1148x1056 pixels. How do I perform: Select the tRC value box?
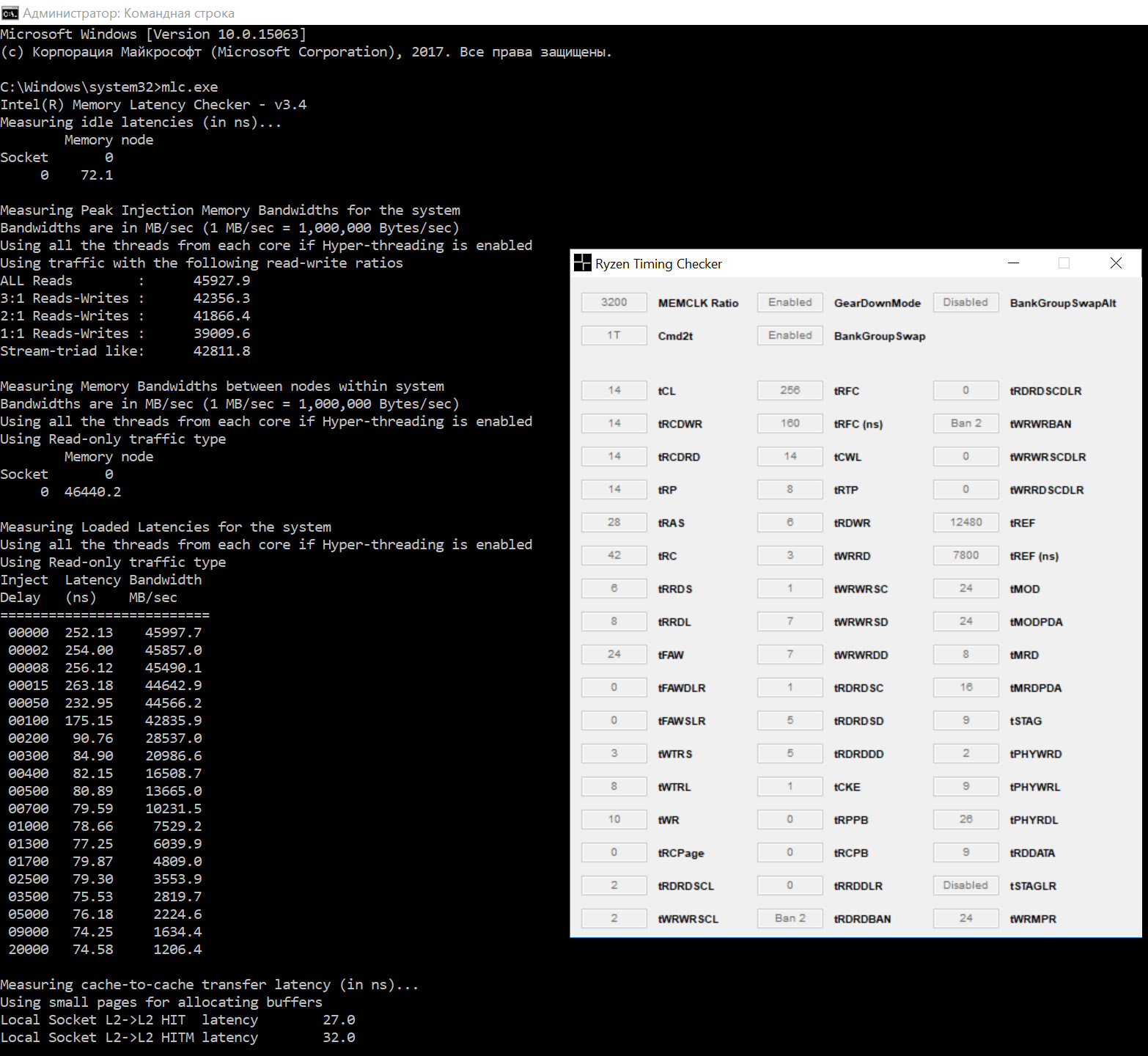[x=614, y=555]
